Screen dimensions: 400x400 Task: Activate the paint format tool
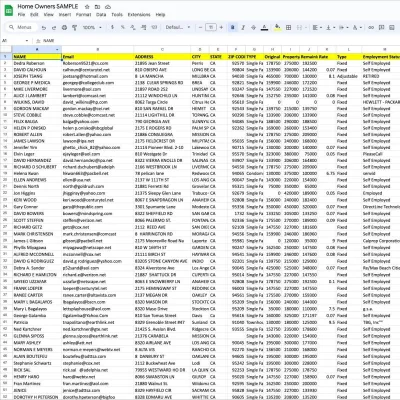(x=74, y=27)
